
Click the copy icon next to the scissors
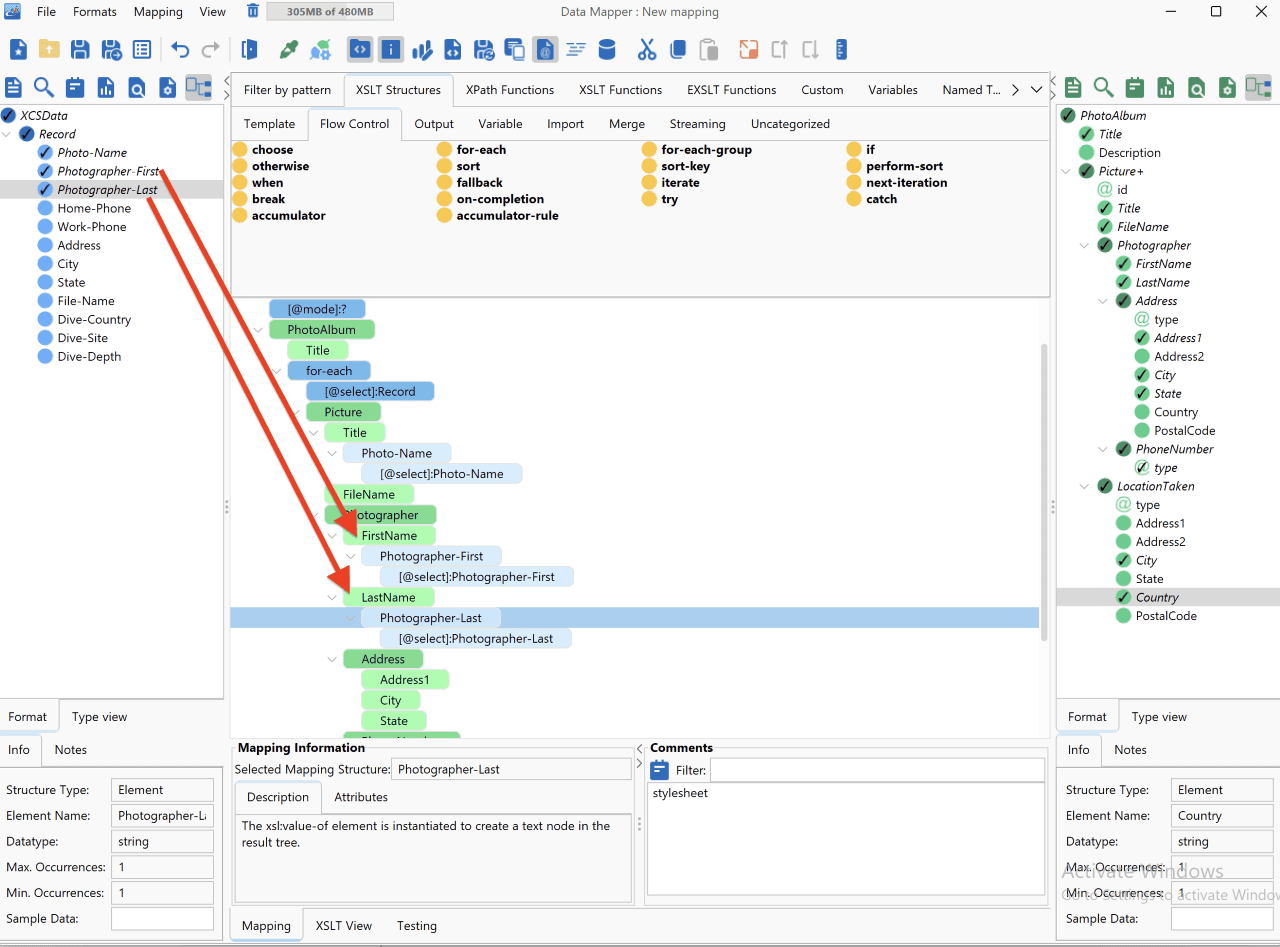[678, 49]
